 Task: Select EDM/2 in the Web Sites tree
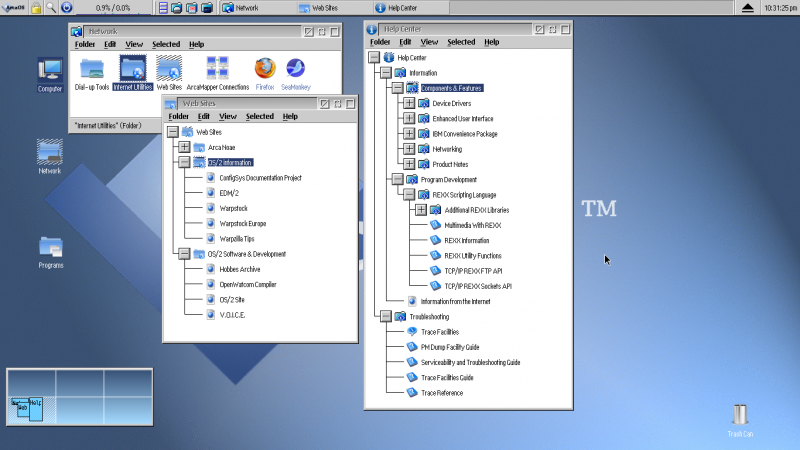pos(229,193)
